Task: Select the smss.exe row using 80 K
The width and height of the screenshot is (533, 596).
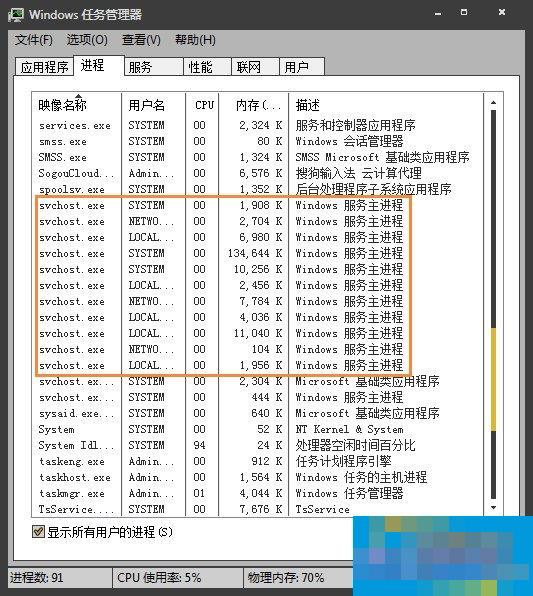Action: (x=257, y=141)
